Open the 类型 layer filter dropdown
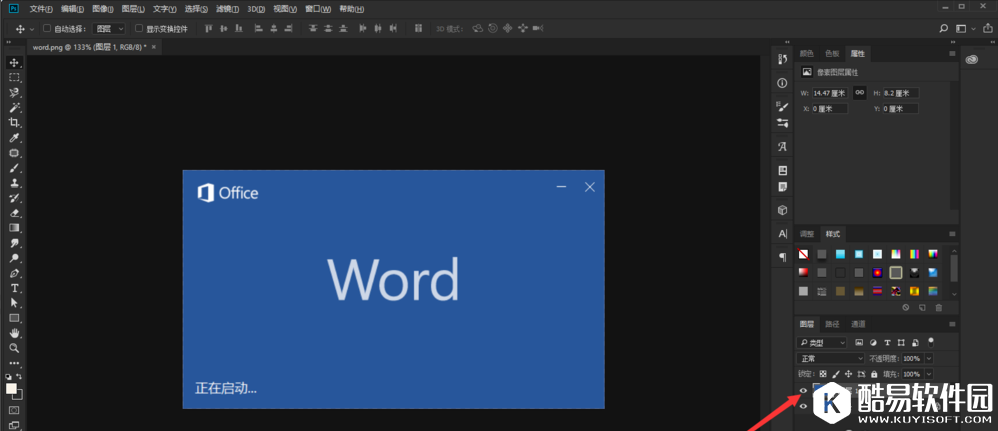This screenshot has width=998, height=431. coord(822,342)
